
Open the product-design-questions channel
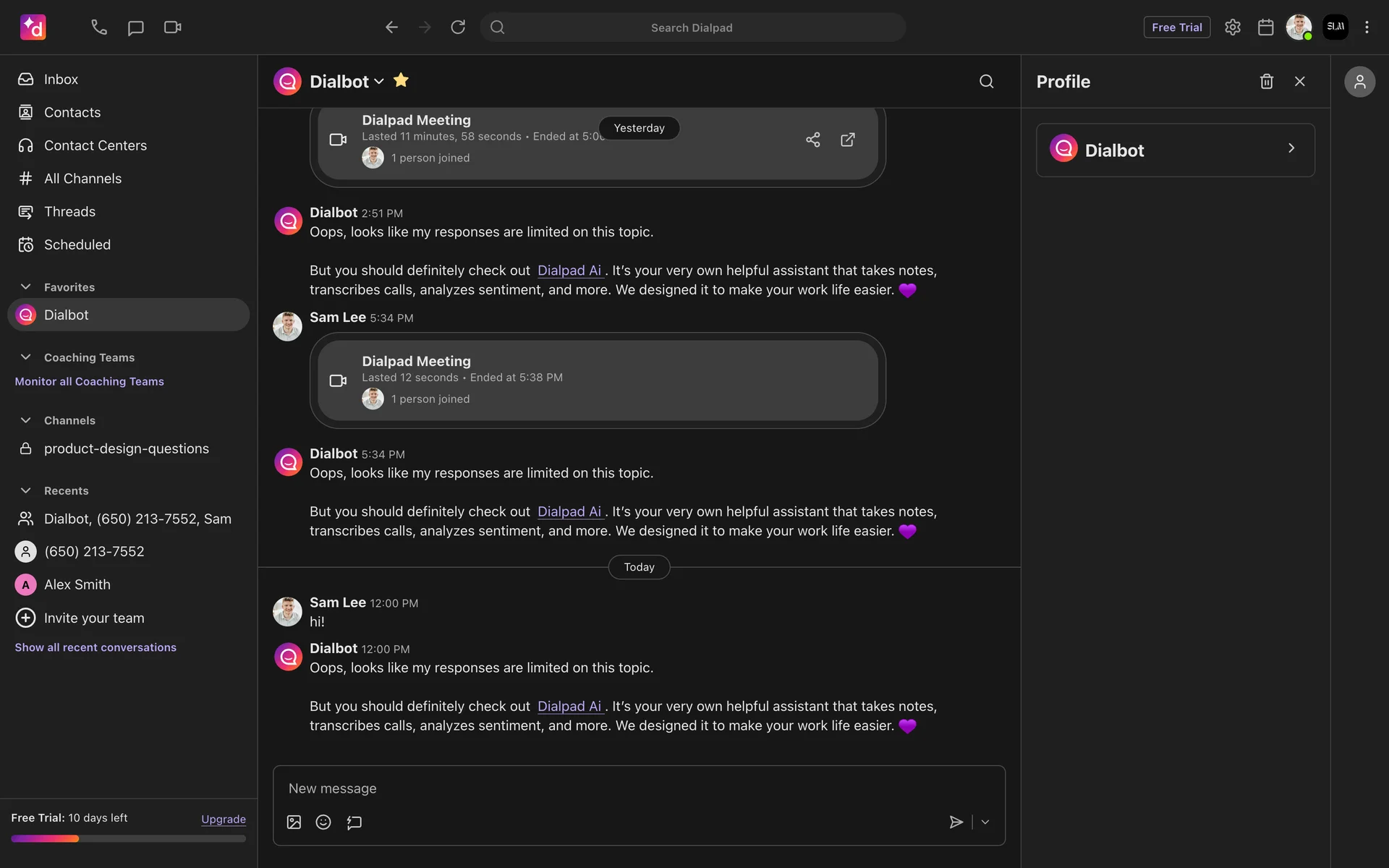point(126,448)
